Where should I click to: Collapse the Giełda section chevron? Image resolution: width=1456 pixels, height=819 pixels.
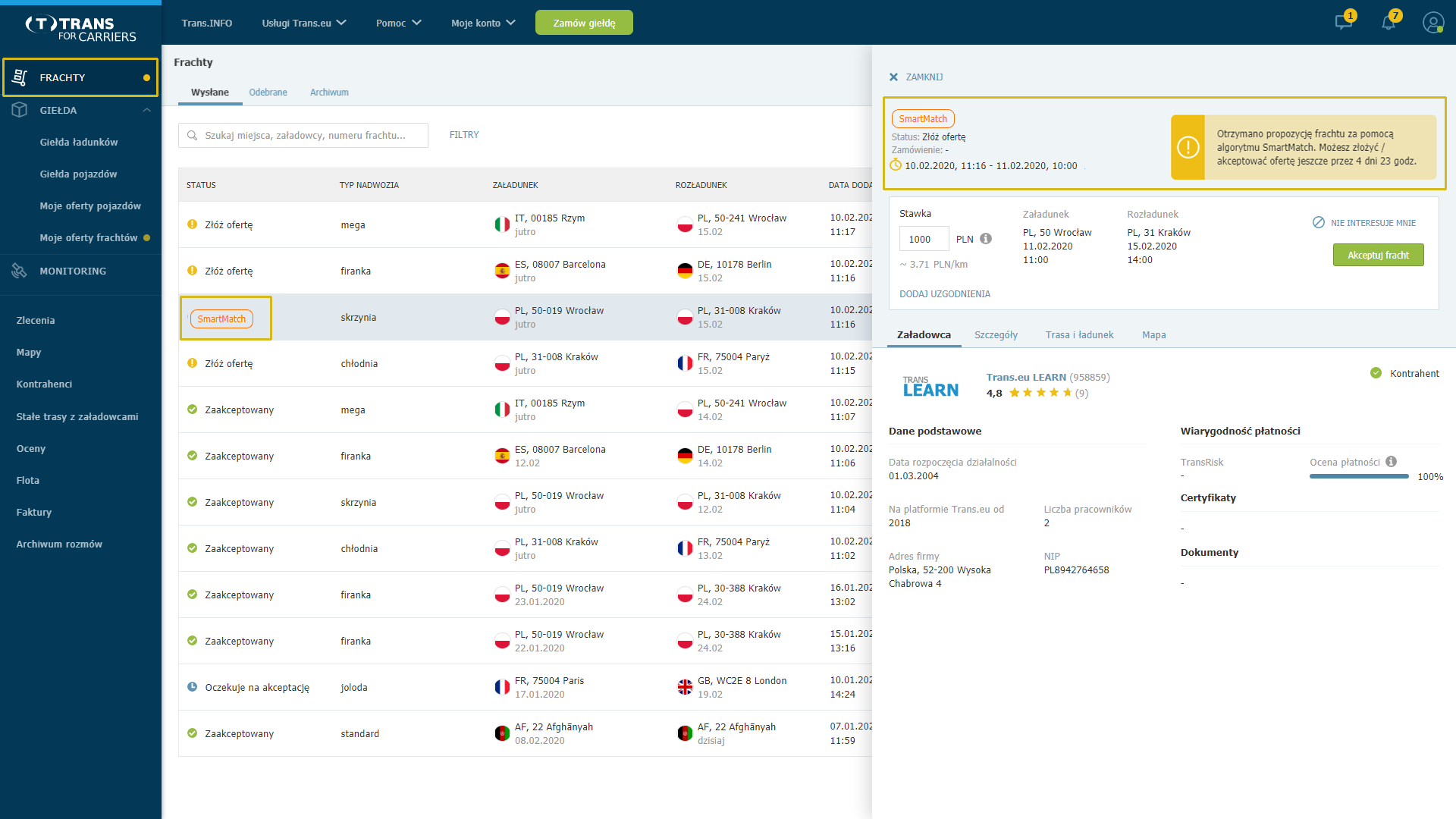(x=146, y=110)
